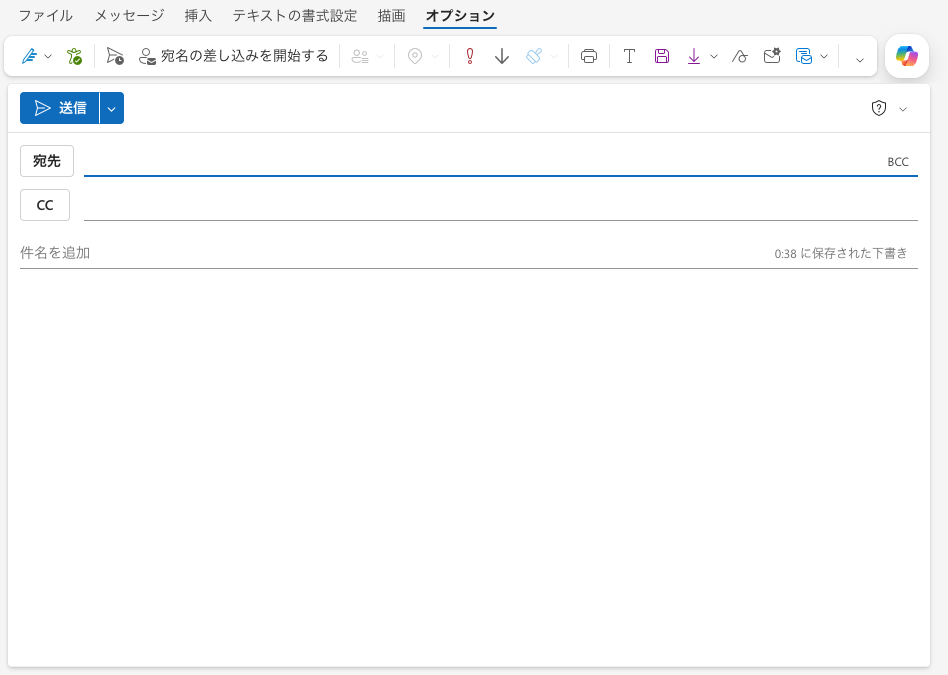The width and height of the screenshot is (948, 675).
Task: Click the format painter brush icon
Action: [x=534, y=56]
